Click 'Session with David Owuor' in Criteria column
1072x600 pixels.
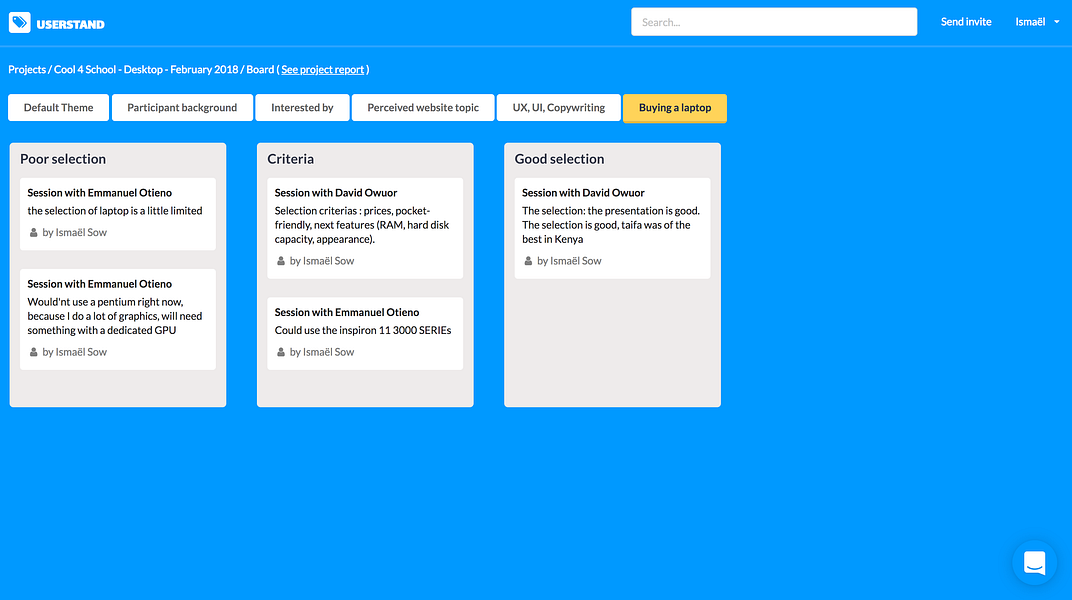(x=336, y=193)
